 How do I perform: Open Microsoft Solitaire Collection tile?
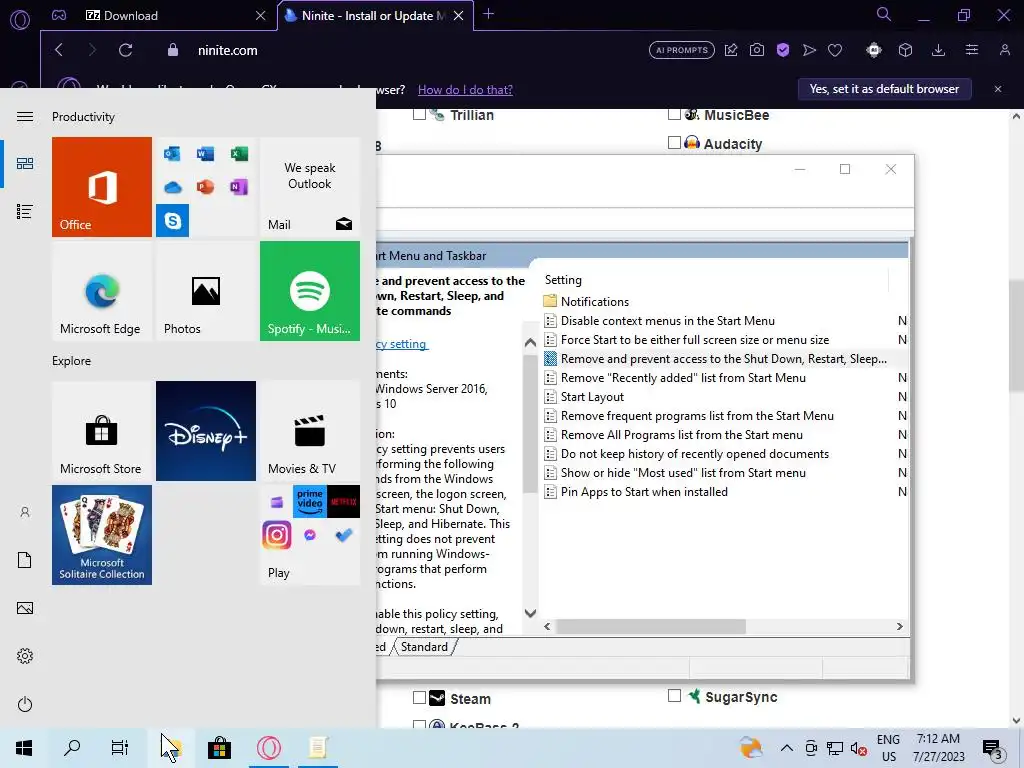coord(102,535)
